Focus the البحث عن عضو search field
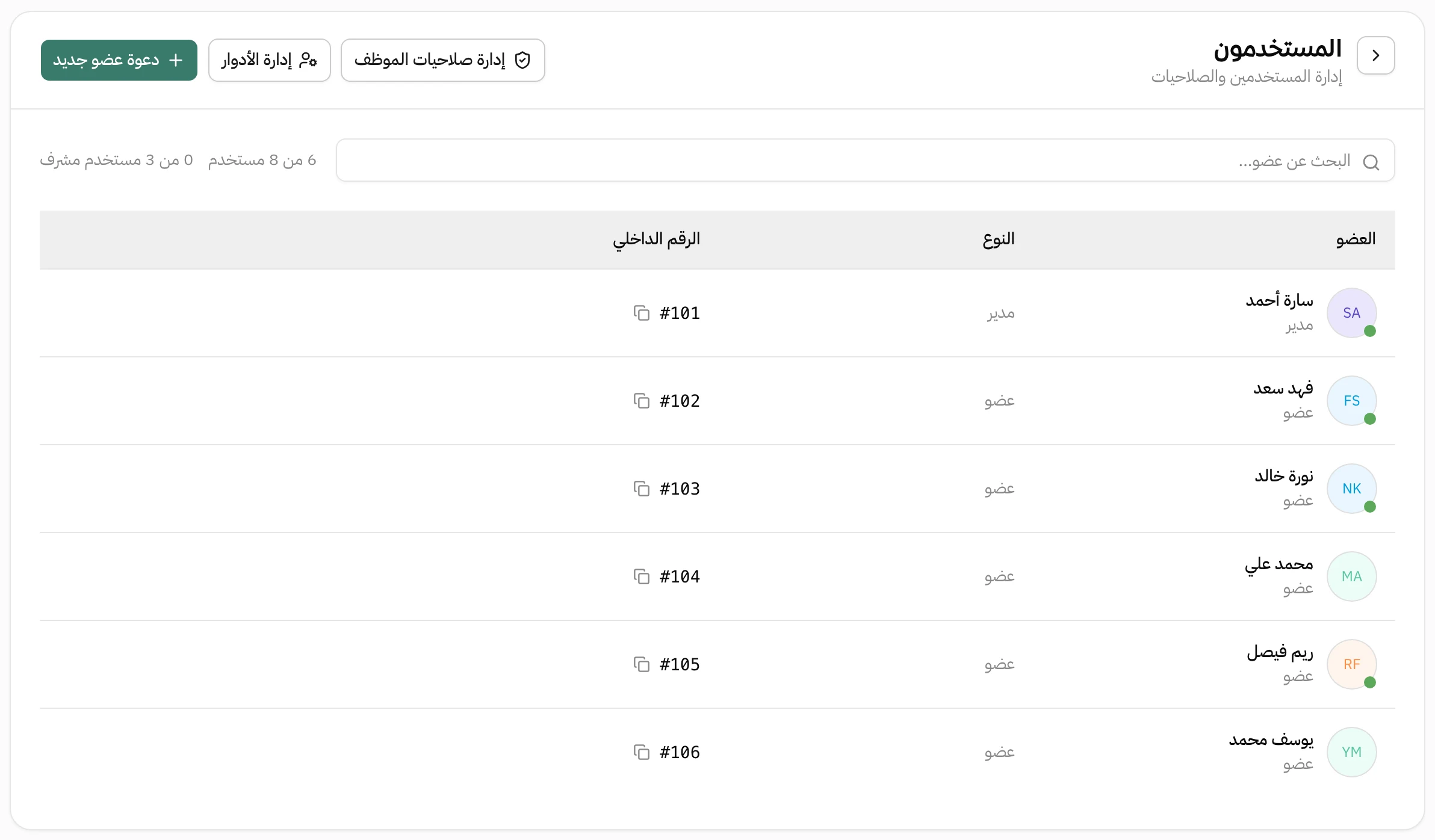The height and width of the screenshot is (840, 1435). pyautogui.click(x=866, y=160)
